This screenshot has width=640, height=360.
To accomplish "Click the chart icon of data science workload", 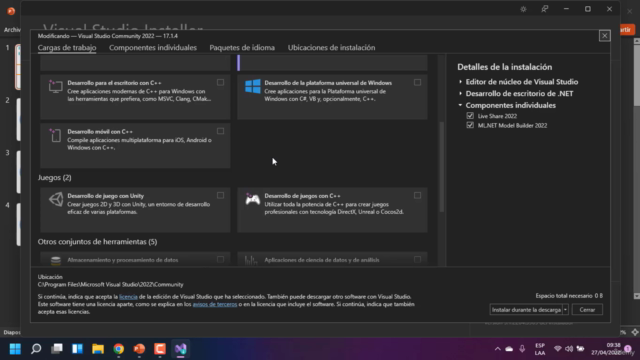I will pos(251,260).
